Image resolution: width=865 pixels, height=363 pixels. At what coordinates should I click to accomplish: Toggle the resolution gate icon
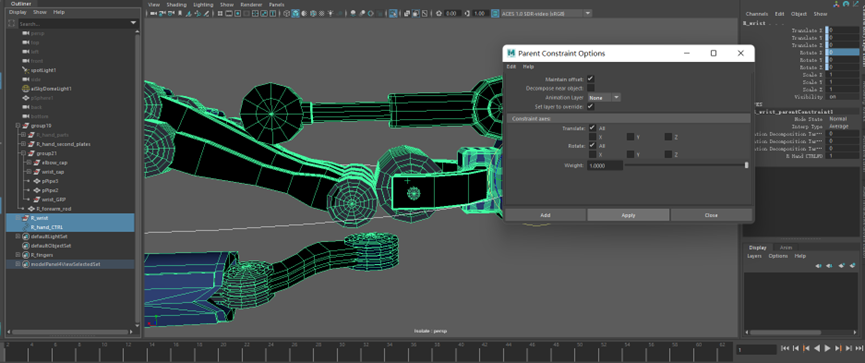coord(238,13)
